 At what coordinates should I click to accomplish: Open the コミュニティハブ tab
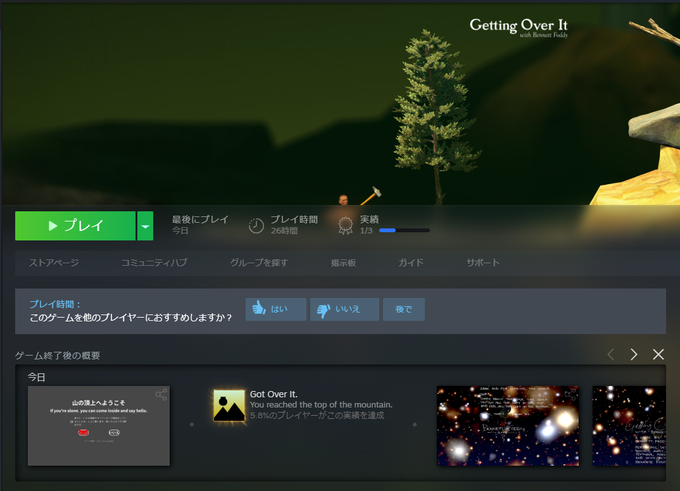click(x=154, y=262)
